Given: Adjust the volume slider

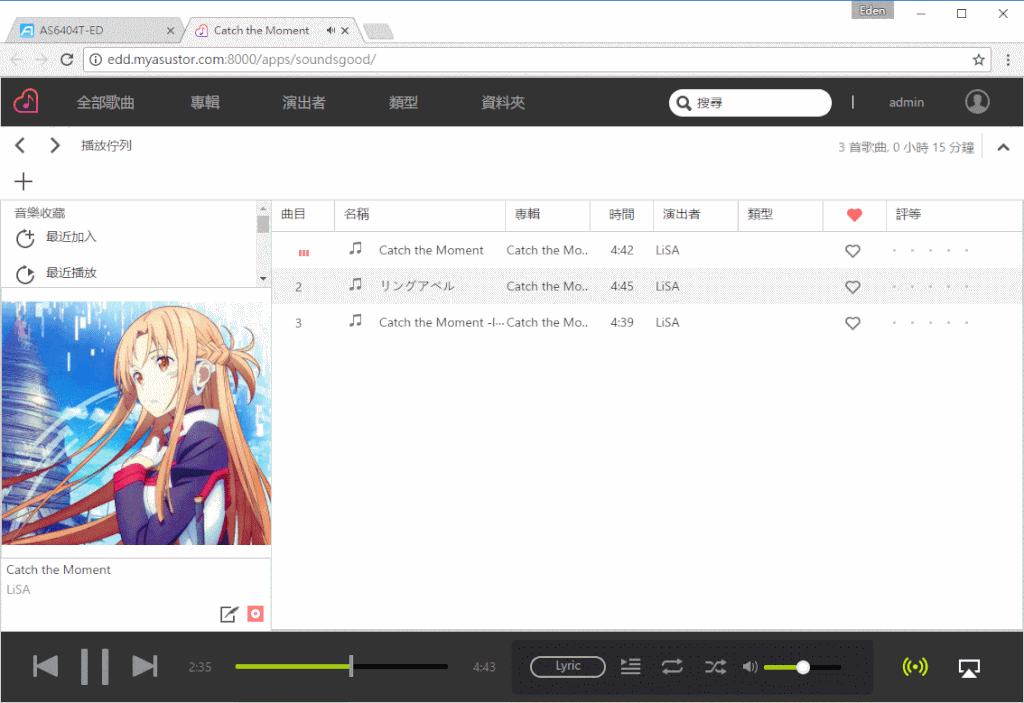Looking at the screenshot, I should 802,667.
